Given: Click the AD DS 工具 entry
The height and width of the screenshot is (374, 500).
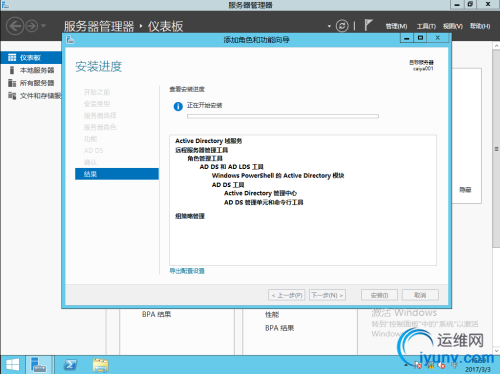Looking at the screenshot, I should [228, 185].
